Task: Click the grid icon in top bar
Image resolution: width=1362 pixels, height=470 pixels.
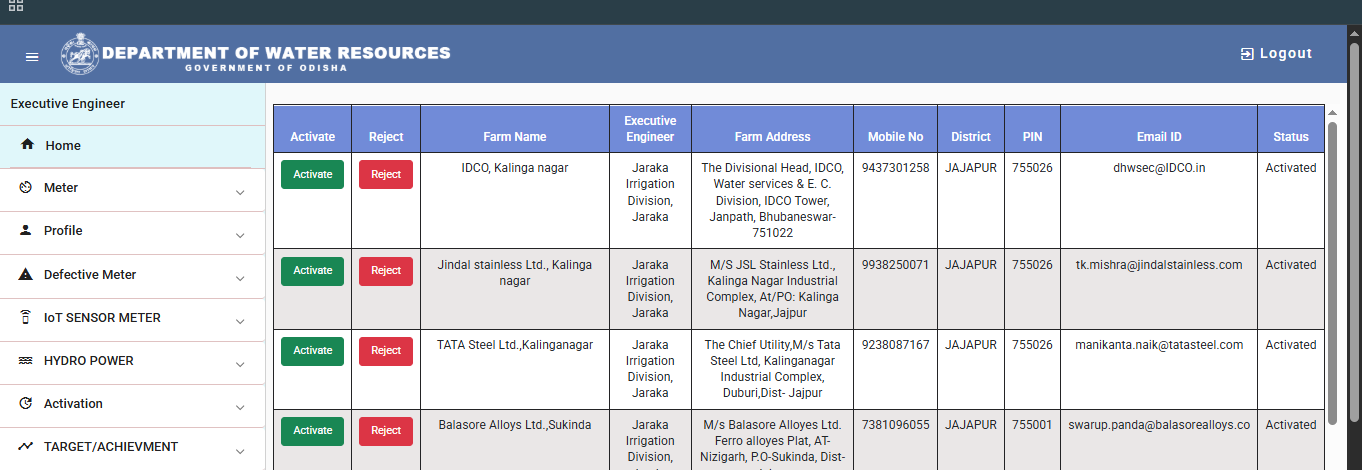Action: click(16, 5)
